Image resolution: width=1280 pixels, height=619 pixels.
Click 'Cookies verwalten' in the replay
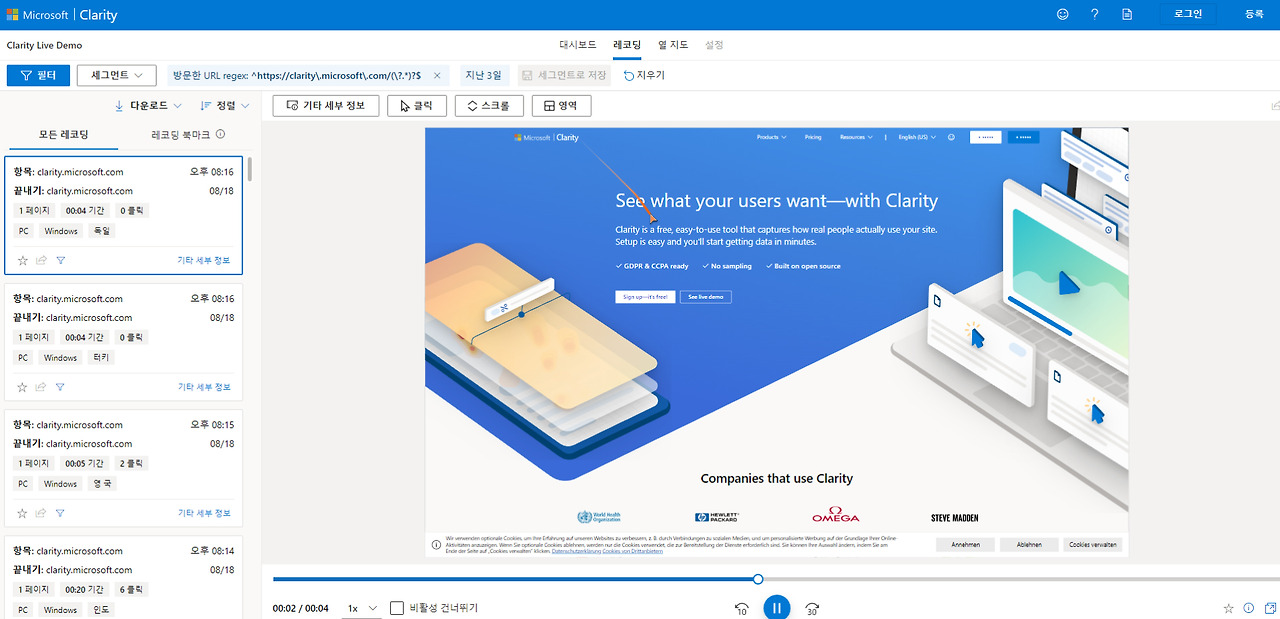[1093, 545]
